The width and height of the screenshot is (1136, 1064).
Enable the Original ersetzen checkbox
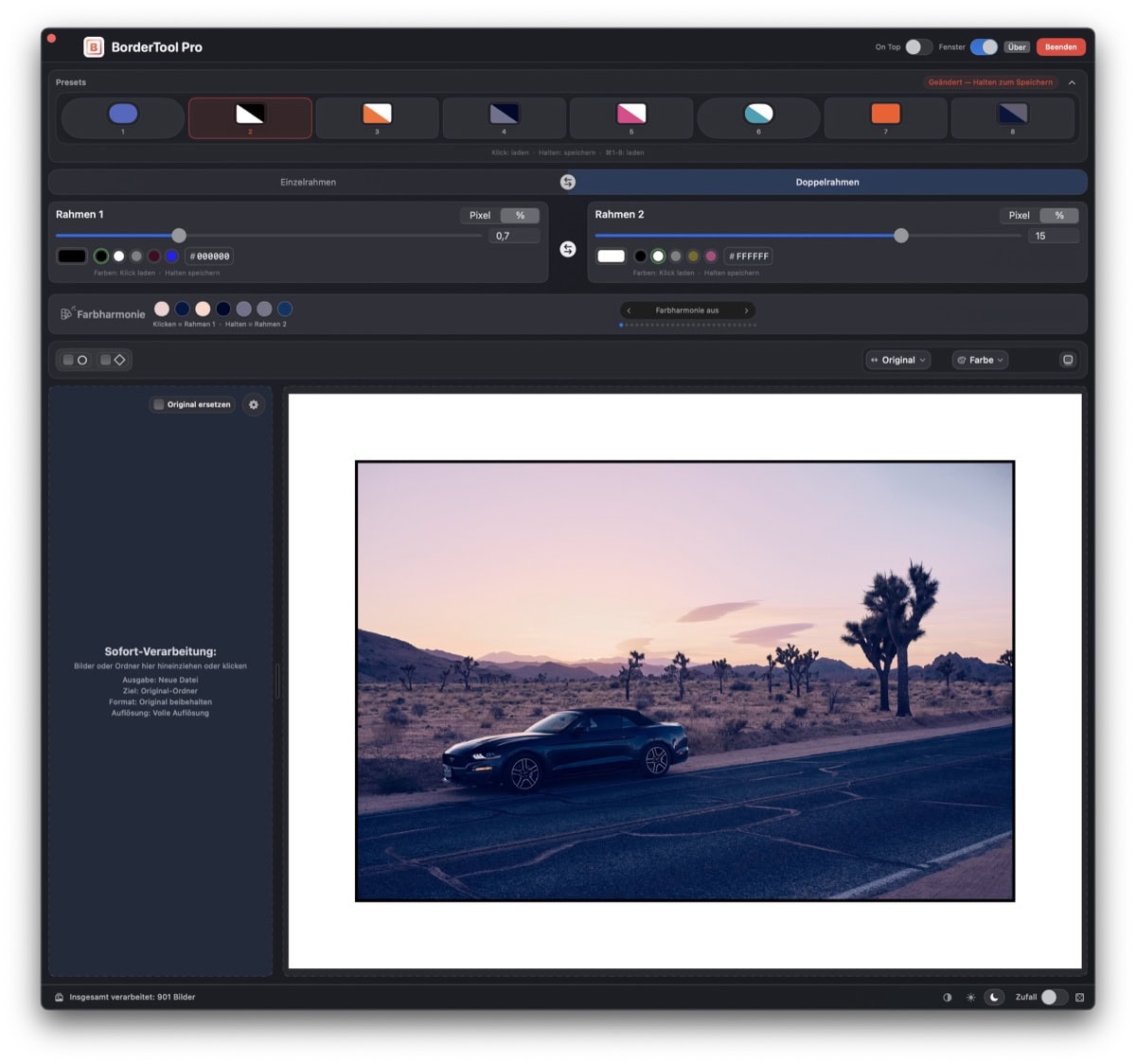[x=158, y=404]
